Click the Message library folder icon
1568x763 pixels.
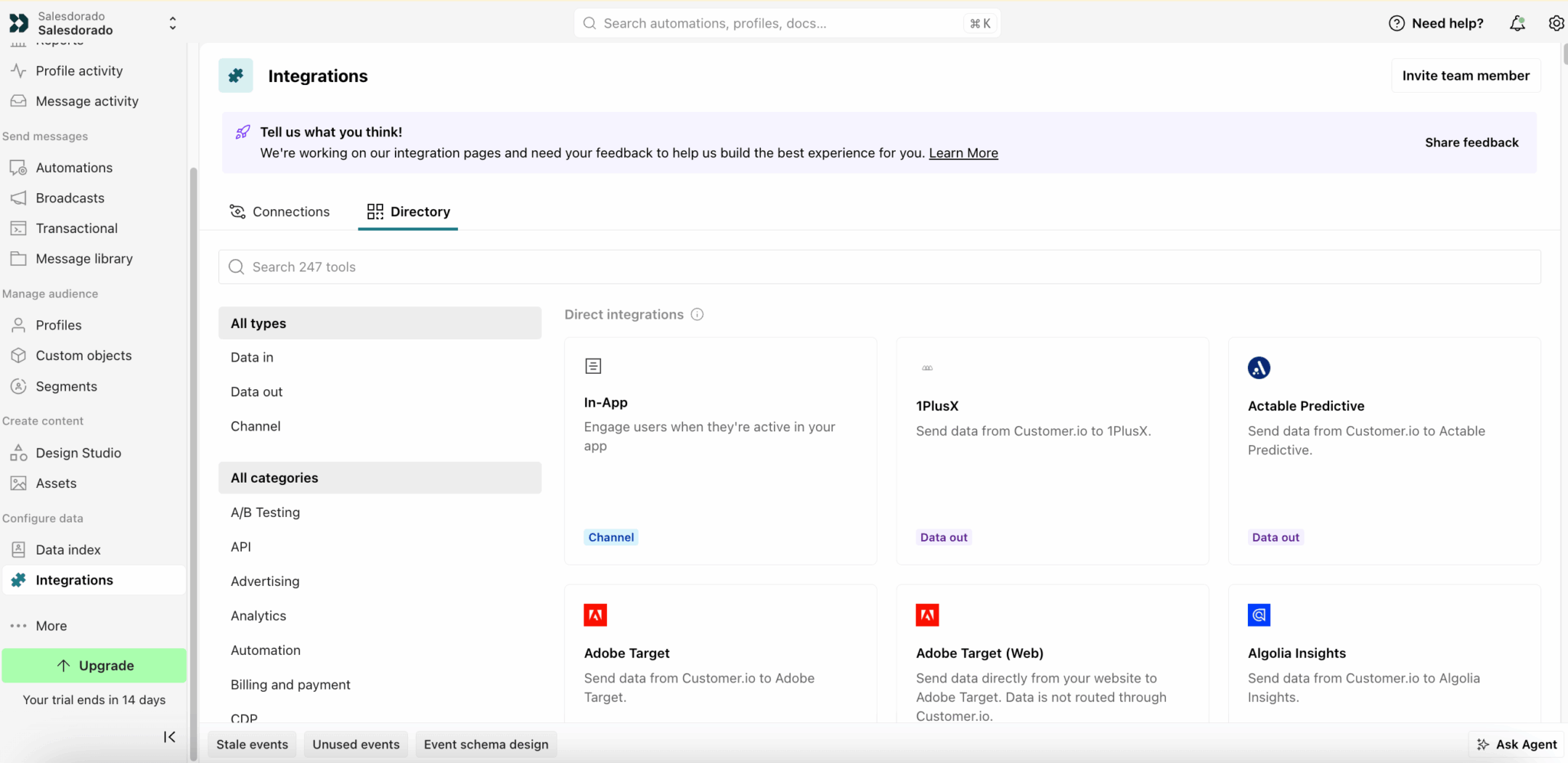pos(18,259)
